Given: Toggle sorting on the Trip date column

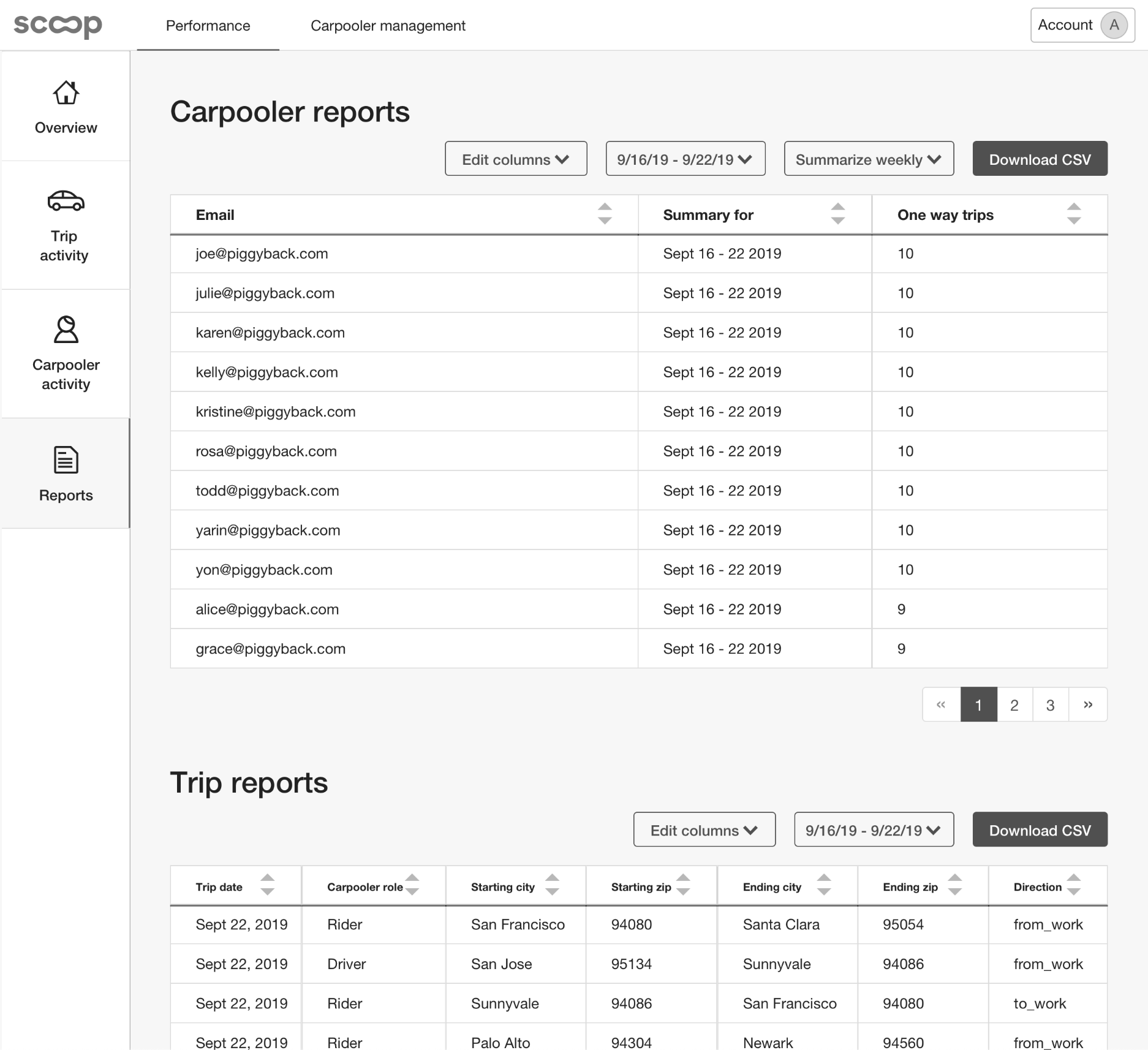Looking at the screenshot, I should click(x=268, y=886).
